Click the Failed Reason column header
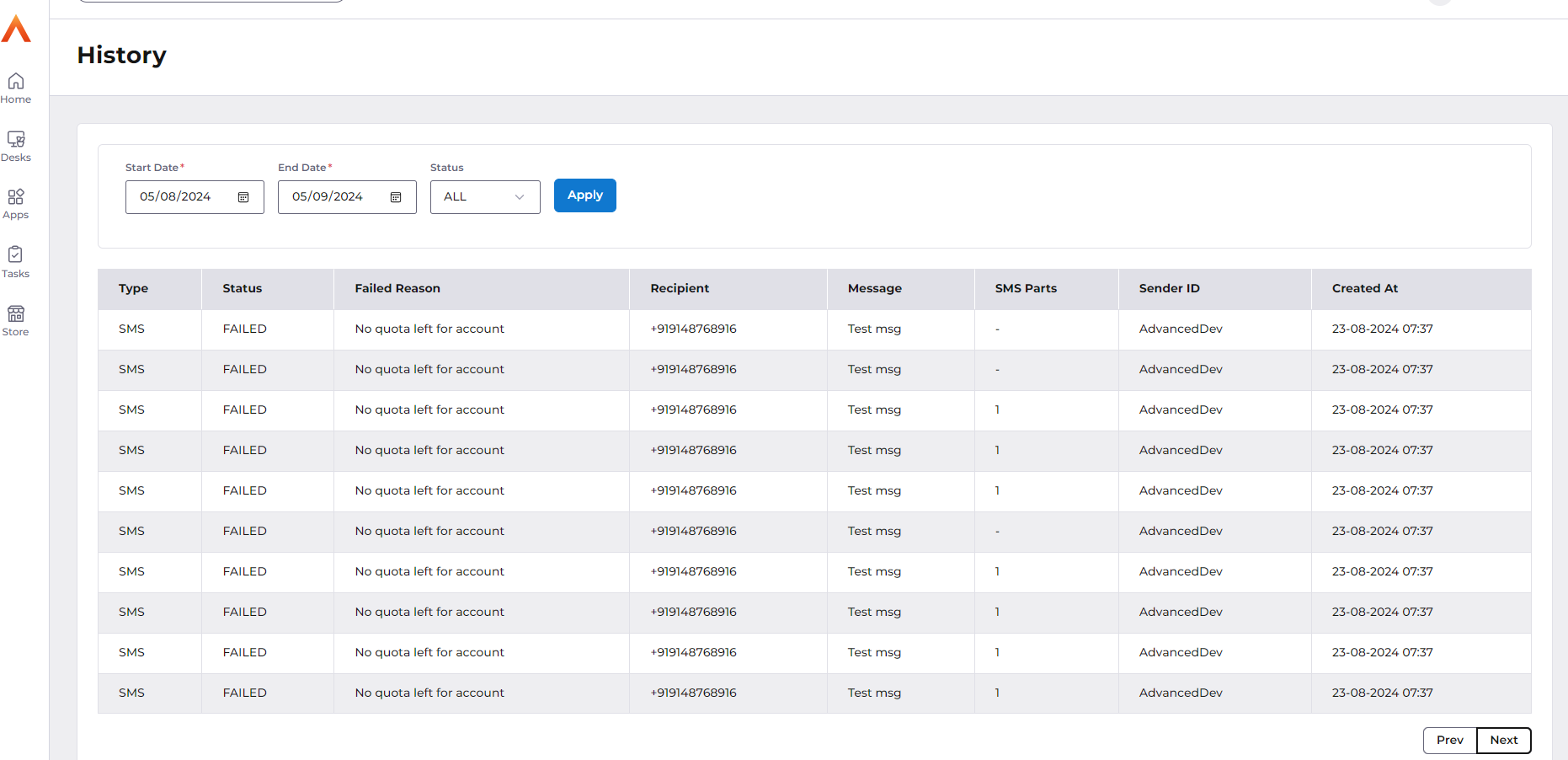Screen dimensions: 1568x760 pos(397,288)
